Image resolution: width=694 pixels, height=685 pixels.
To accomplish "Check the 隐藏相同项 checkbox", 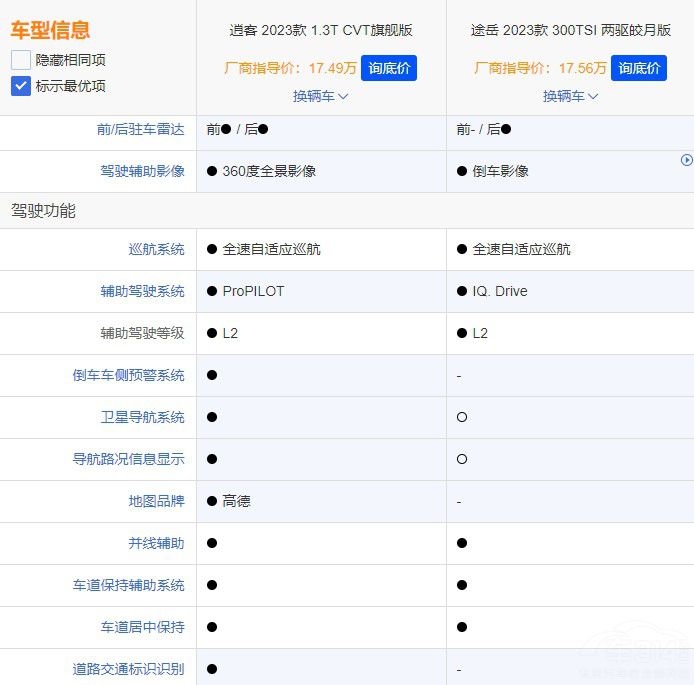I will [21, 60].
